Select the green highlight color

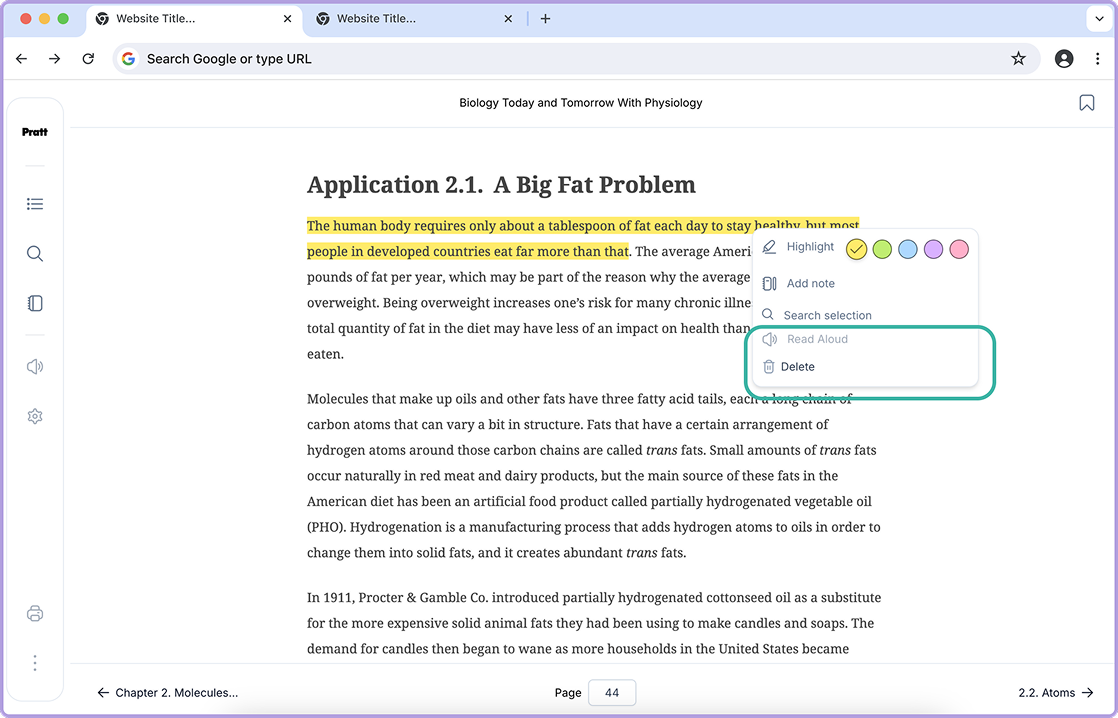(x=882, y=249)
